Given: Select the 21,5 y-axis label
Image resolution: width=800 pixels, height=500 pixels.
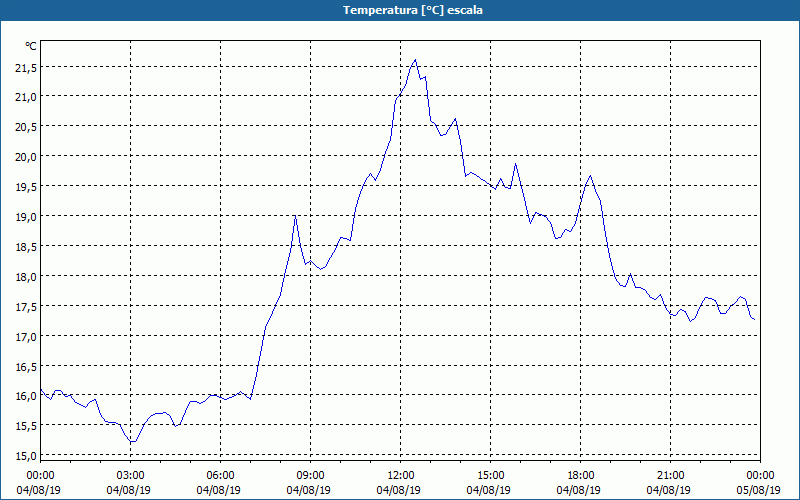Looking at the screenshot, I should (26, 67).
